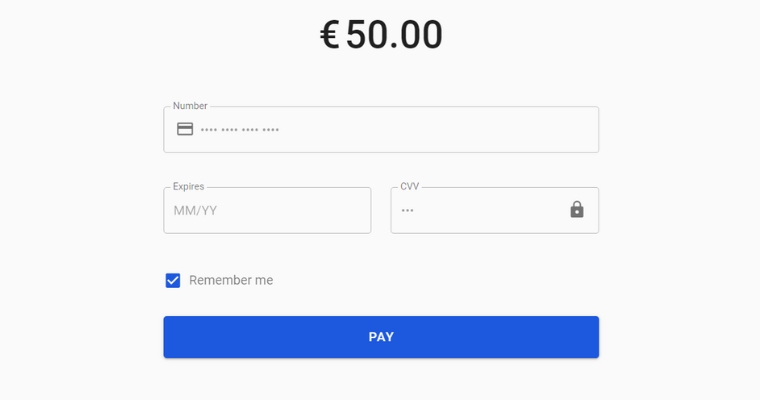Screen dimensions: 760x400
Task: Focus the card Number input field
Action: (381, 129)
